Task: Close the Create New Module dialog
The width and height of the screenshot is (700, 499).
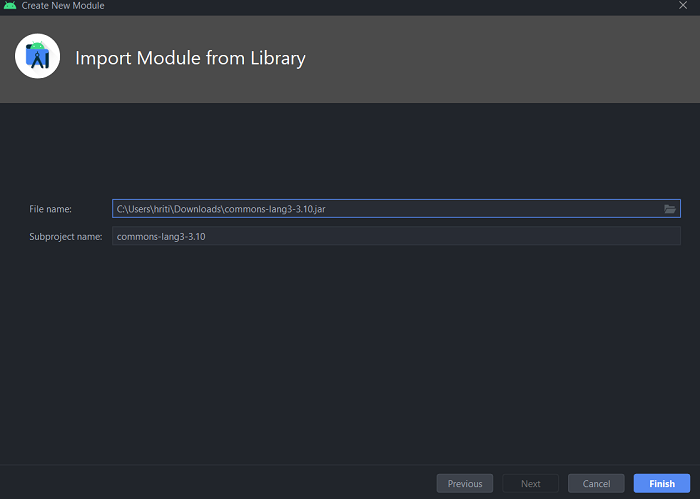Action: tap(682, 6)
